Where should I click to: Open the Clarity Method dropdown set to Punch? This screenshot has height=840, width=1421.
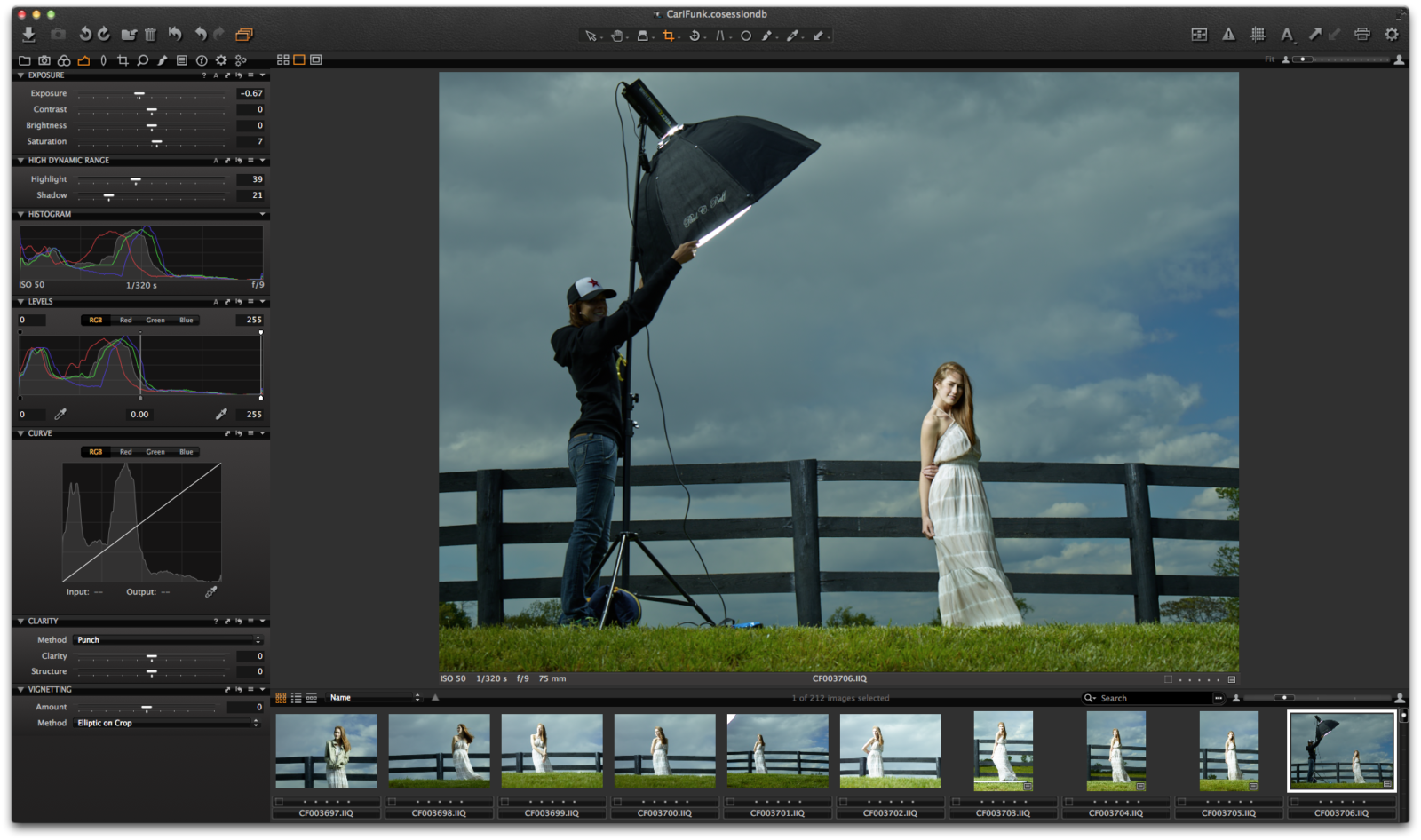coord(169,639)
